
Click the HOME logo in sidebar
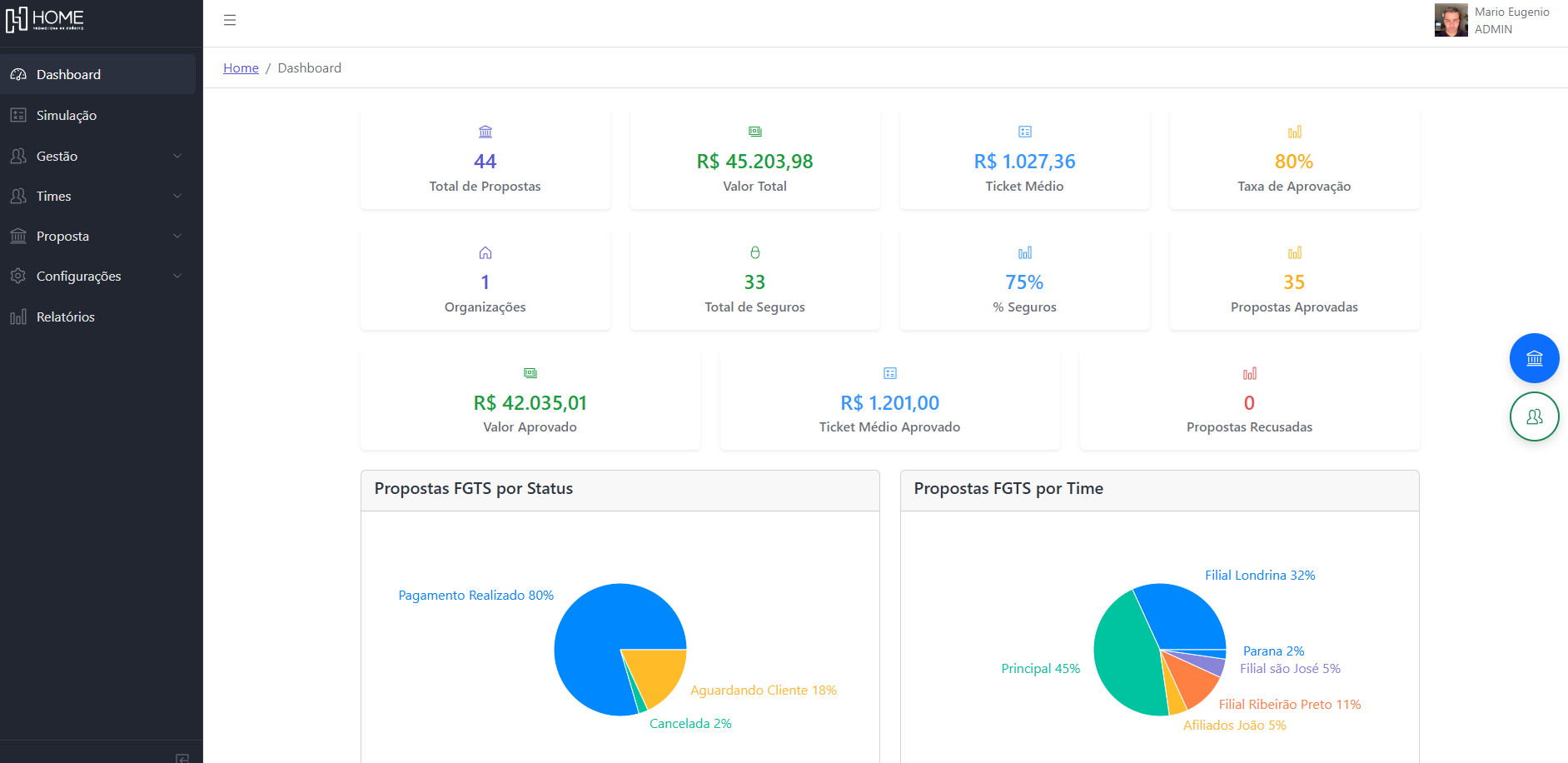(45, 19)
